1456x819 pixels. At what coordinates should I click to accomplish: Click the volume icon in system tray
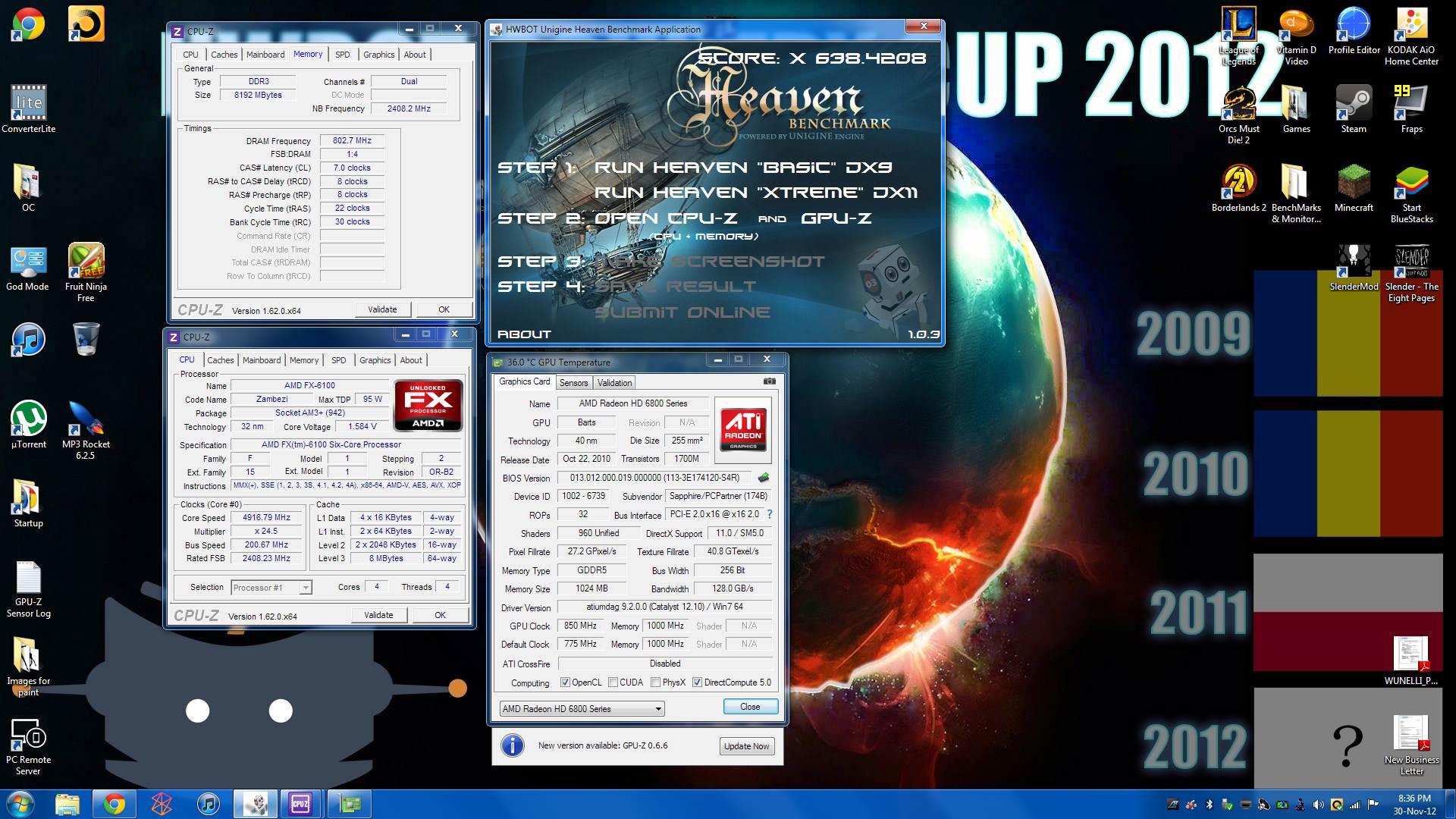click(1318, 805)
